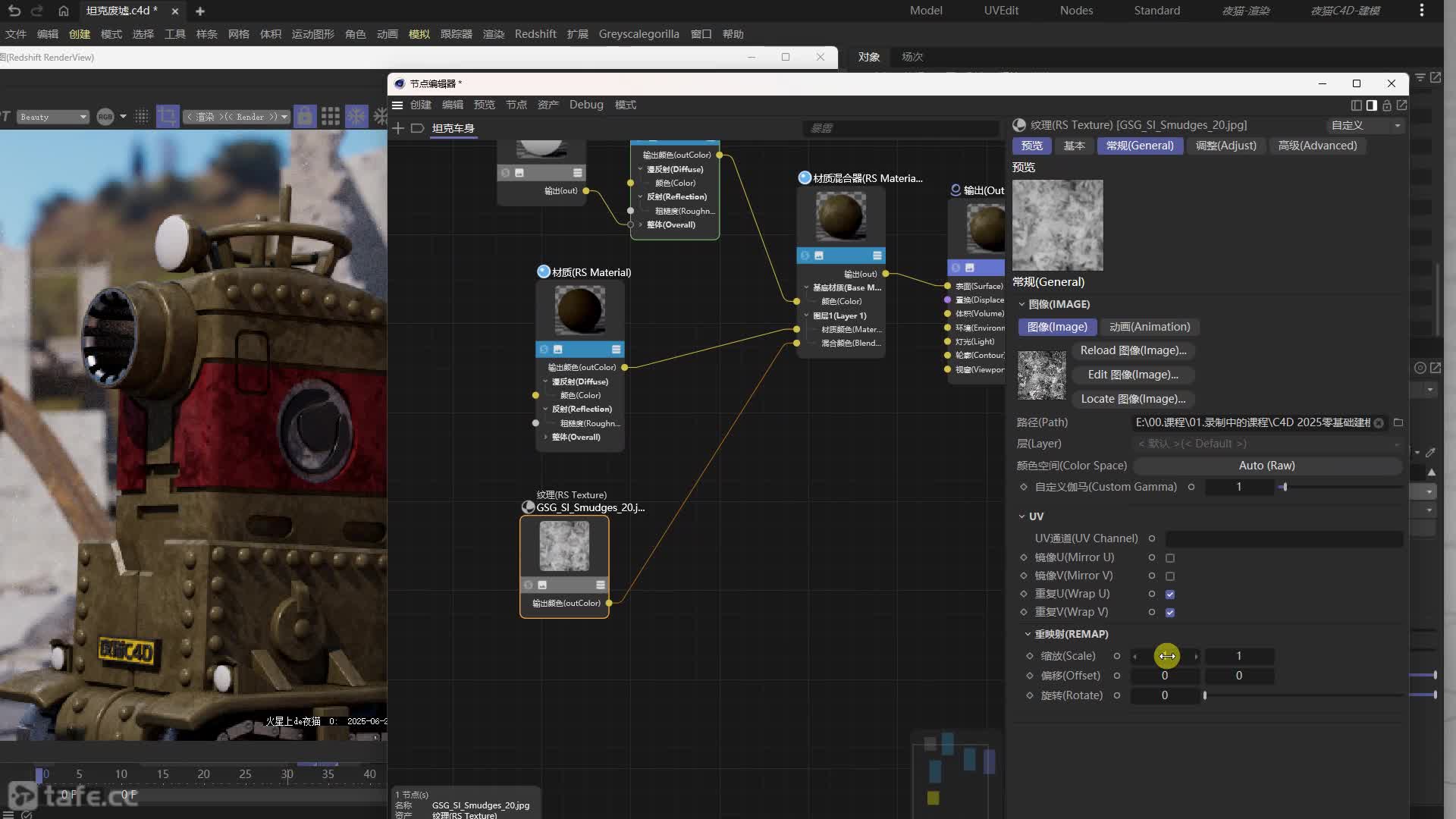Click Reload 图像(Image) button
This screenshot has width=1456, height=819.
1133,350
